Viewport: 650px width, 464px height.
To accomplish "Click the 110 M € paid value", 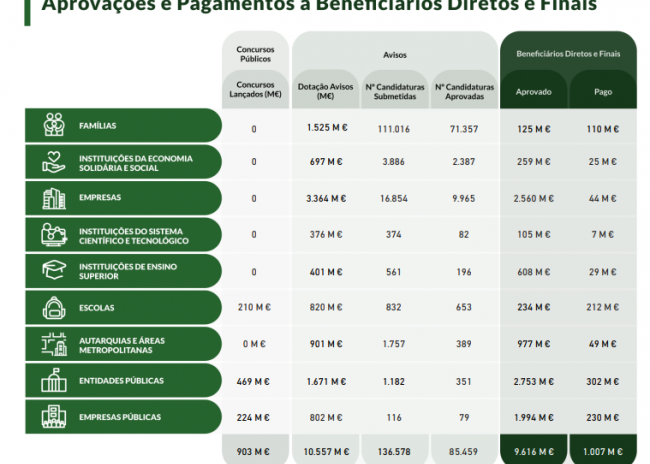I will point(602,129).
